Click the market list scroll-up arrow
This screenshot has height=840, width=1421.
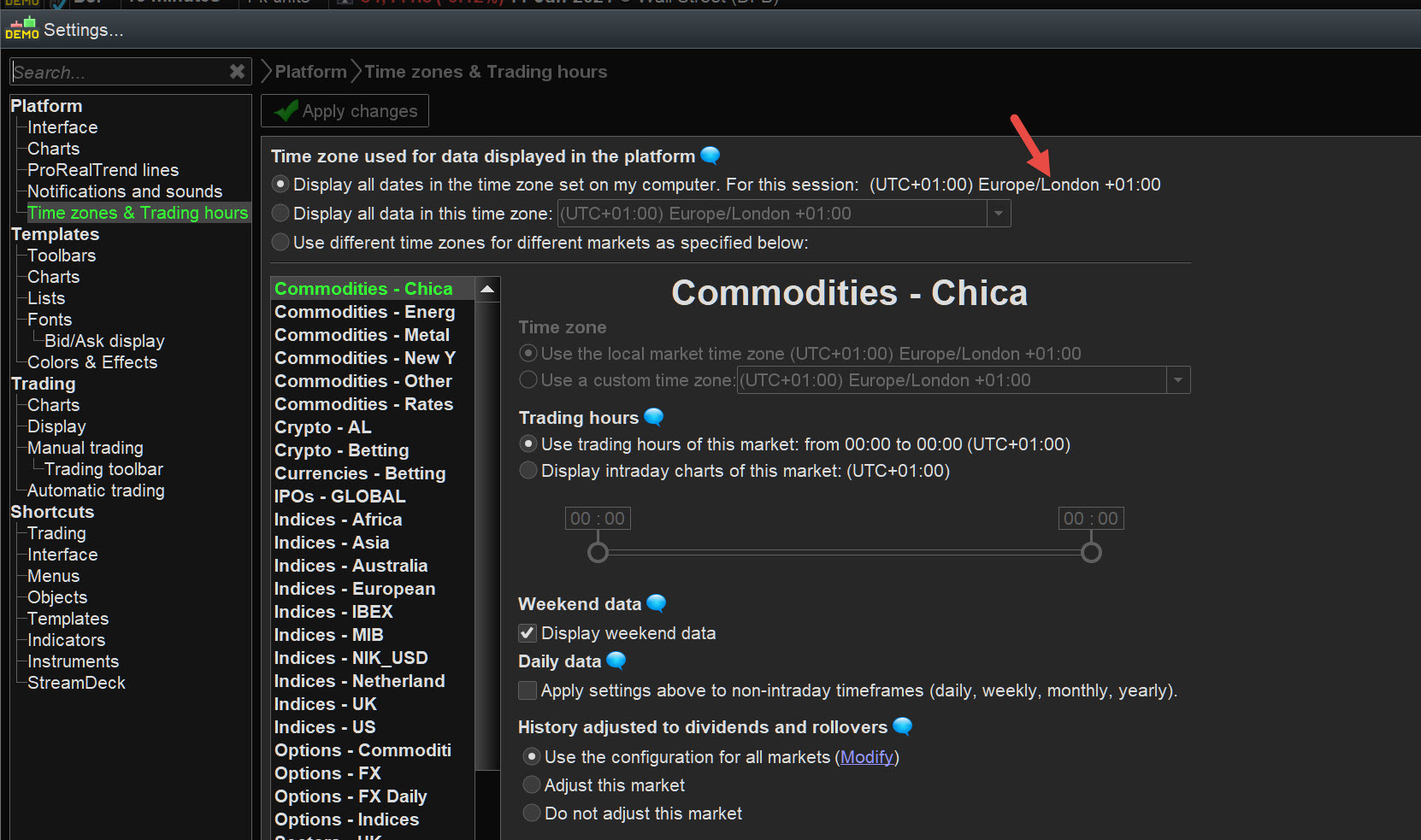pyautogui.click(x=487, y=290)
